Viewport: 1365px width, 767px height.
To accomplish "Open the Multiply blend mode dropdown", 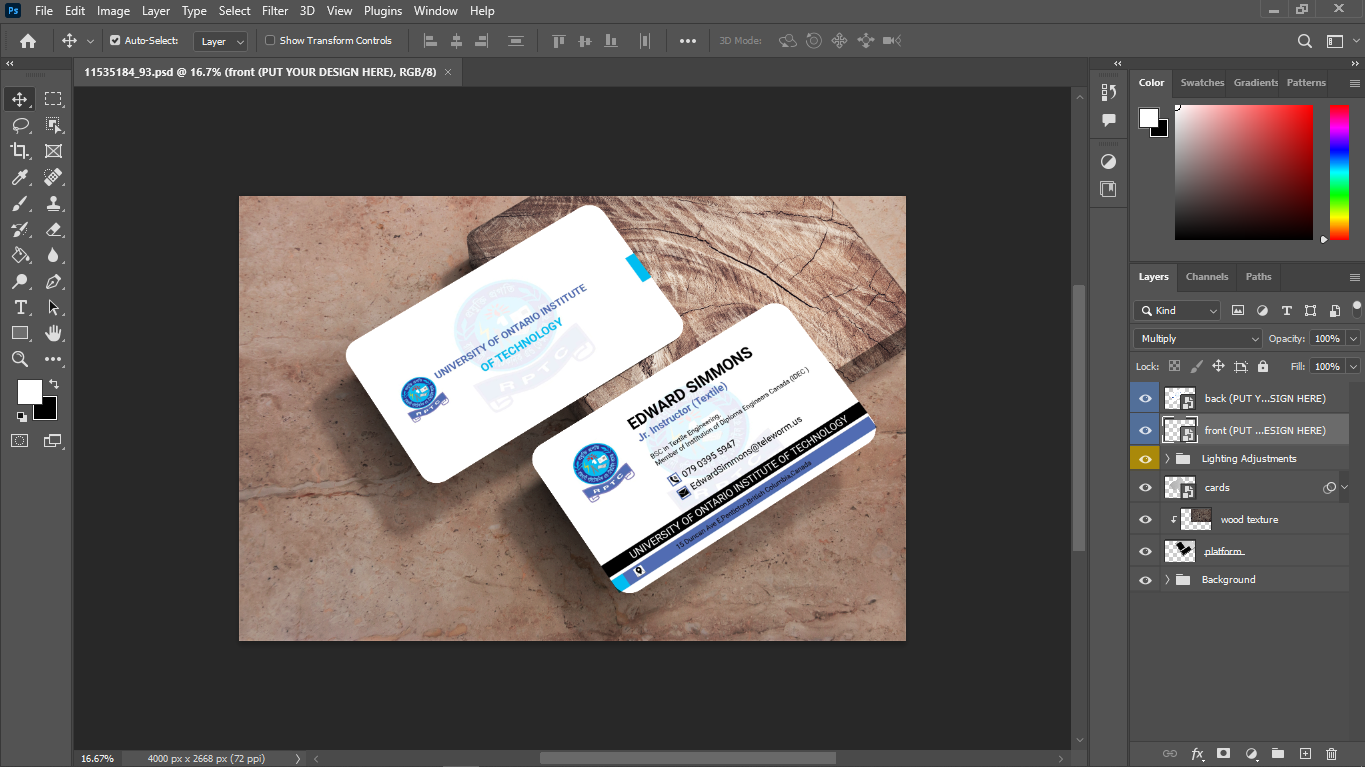I will 1198,339.
